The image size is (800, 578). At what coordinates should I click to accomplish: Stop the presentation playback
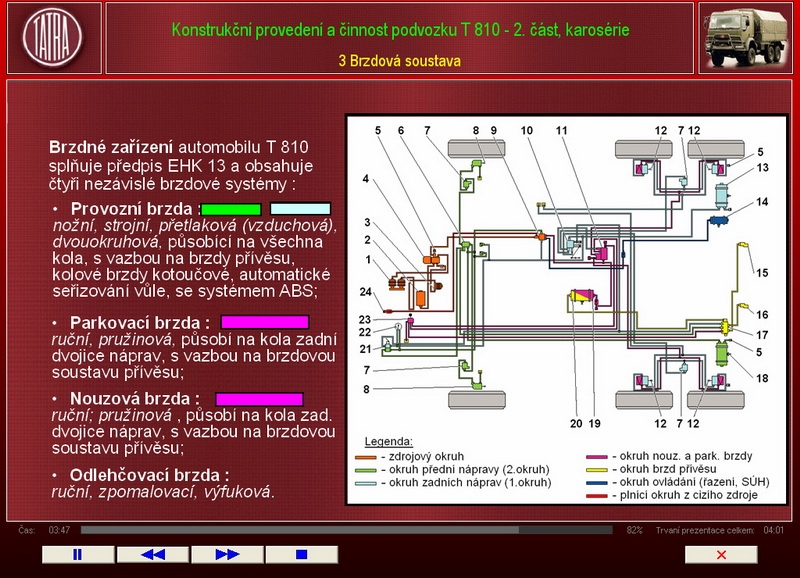[x=302, y=555]
